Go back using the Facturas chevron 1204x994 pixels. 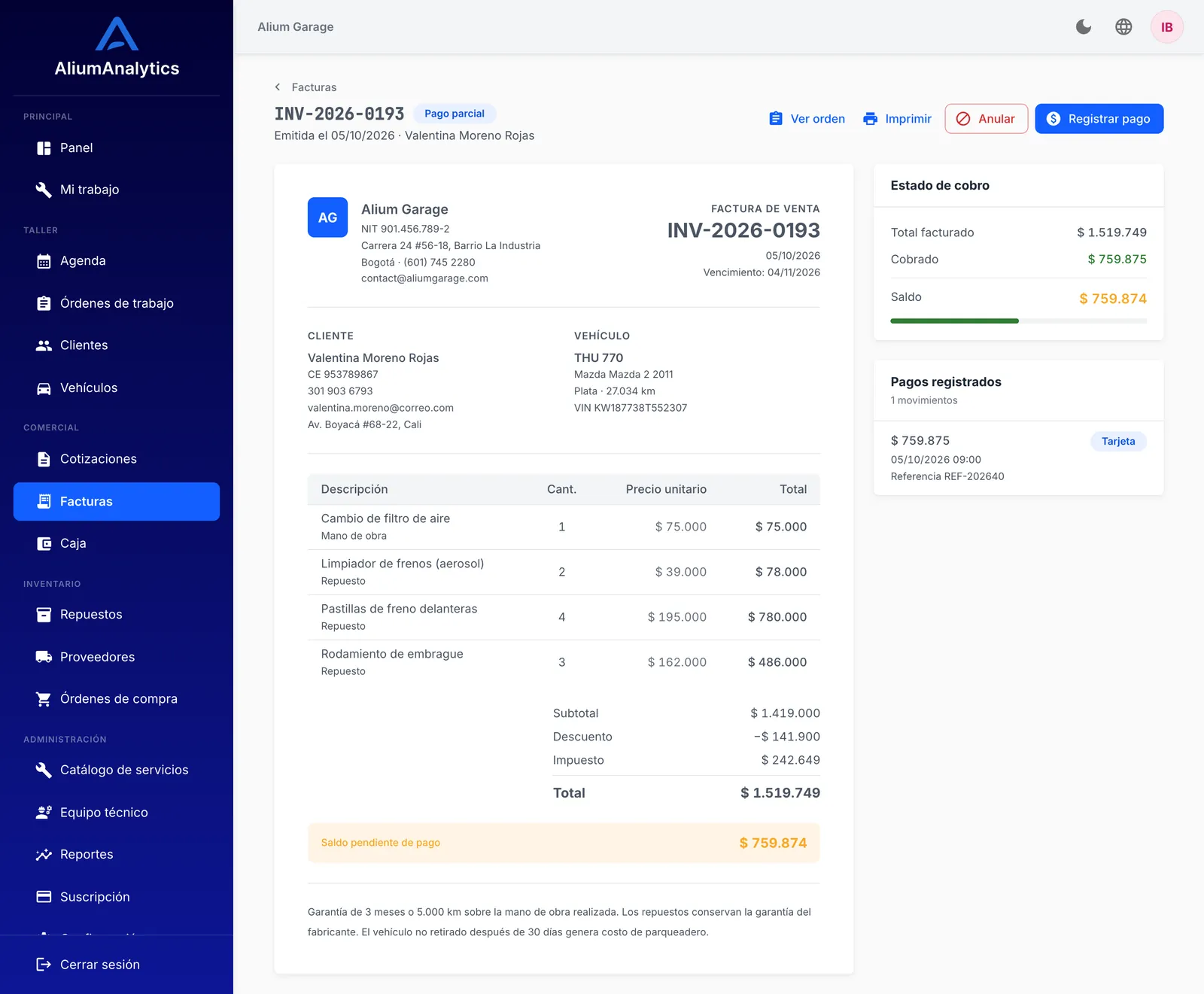[x=278, y=87]
